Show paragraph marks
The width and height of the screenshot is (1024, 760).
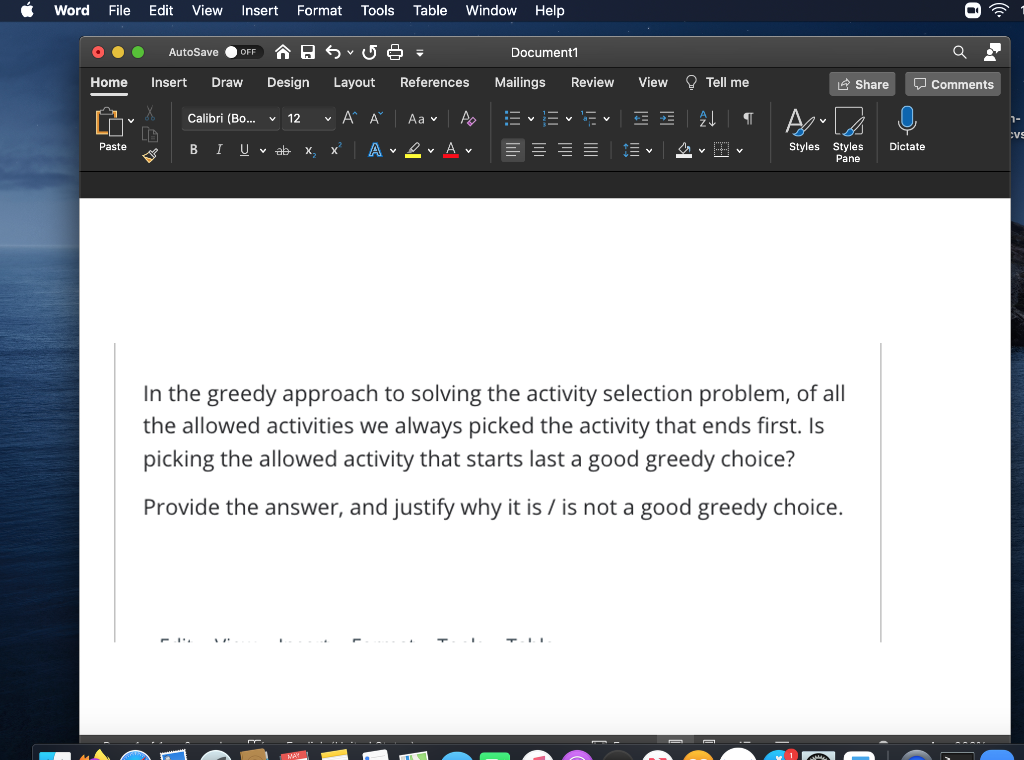[x=748, y=118]
